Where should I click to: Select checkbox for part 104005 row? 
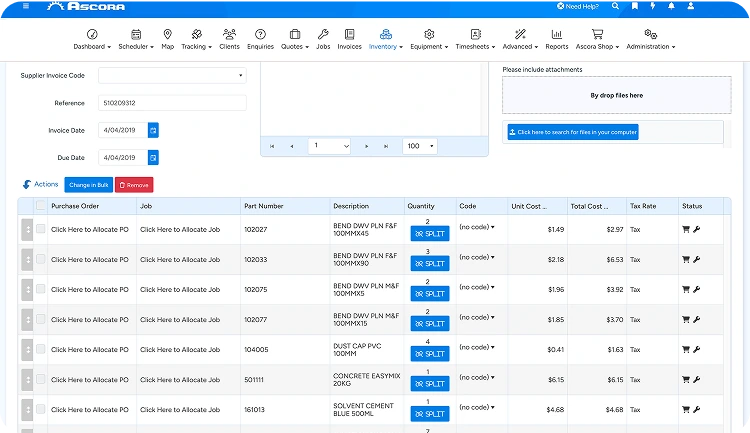tap(41, 349)
